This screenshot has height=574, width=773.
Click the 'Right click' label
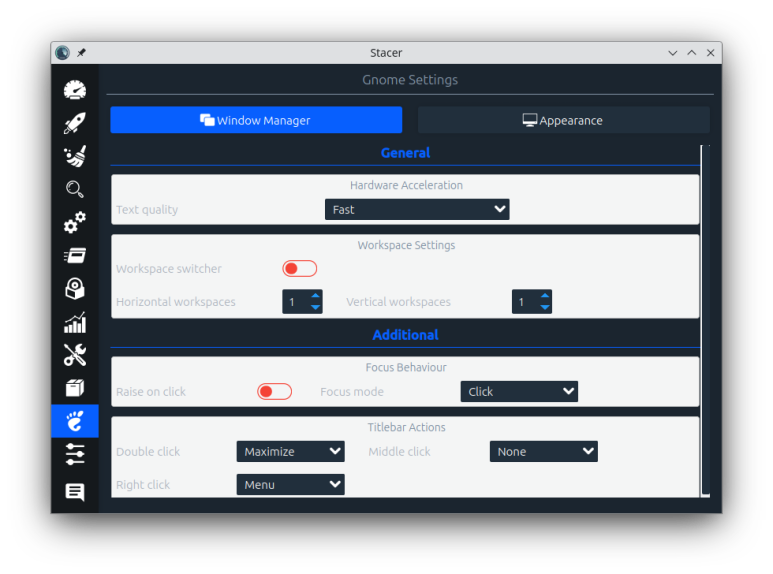click(143, 485)
